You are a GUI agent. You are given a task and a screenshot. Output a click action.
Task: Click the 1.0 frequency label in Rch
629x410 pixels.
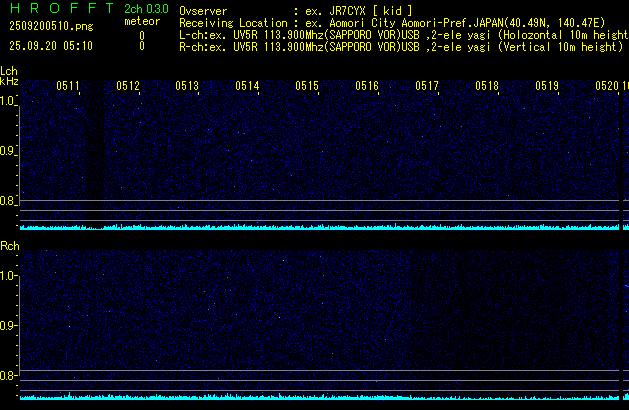pos(9,275)
